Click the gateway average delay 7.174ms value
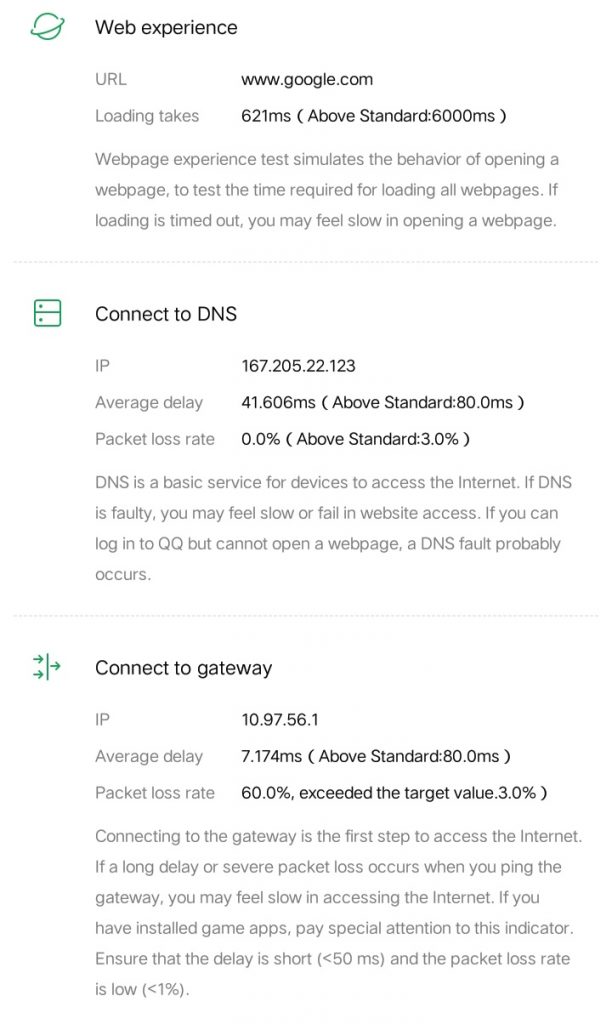The height and width of the screenshot is (1024, 612). point(376,756)
